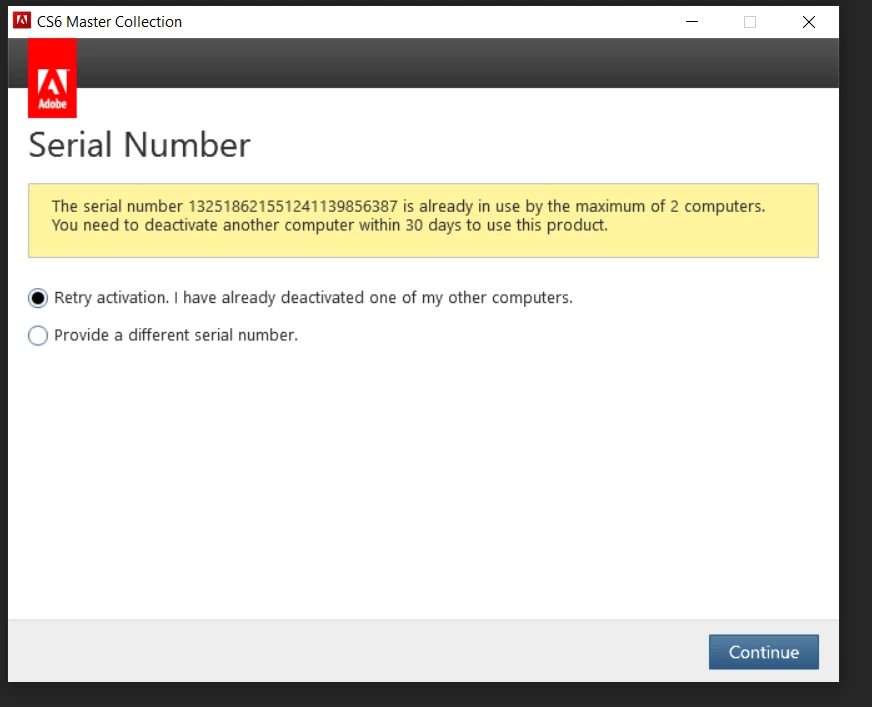Click the Continue button
Viewport: 872px width, 707px height.
[x=764, y=652]
